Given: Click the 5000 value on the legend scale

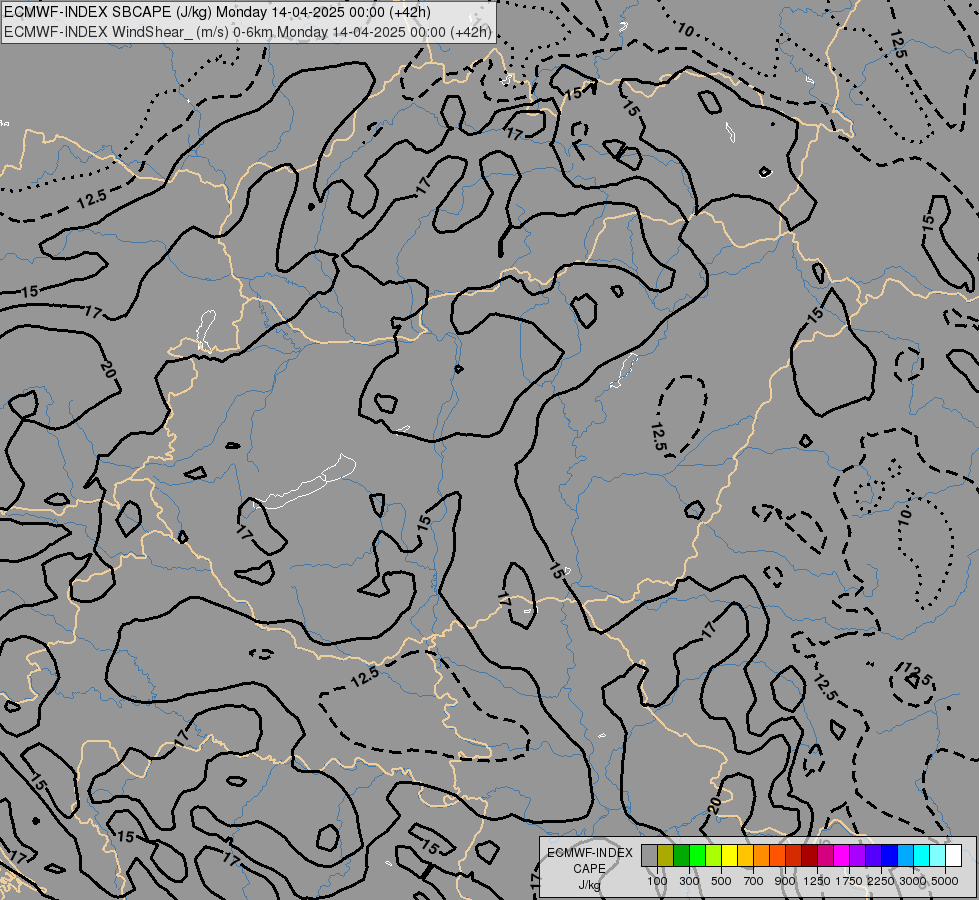Looking at the screenshot, I should (x=944, y=881).
